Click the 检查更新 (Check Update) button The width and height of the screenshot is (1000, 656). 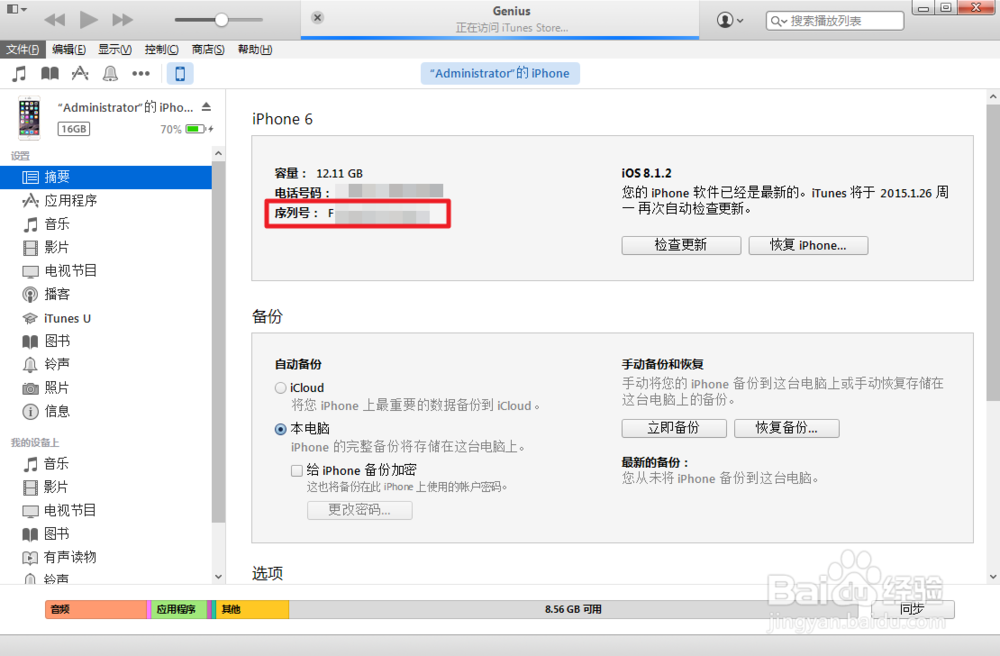pos(680,245)
